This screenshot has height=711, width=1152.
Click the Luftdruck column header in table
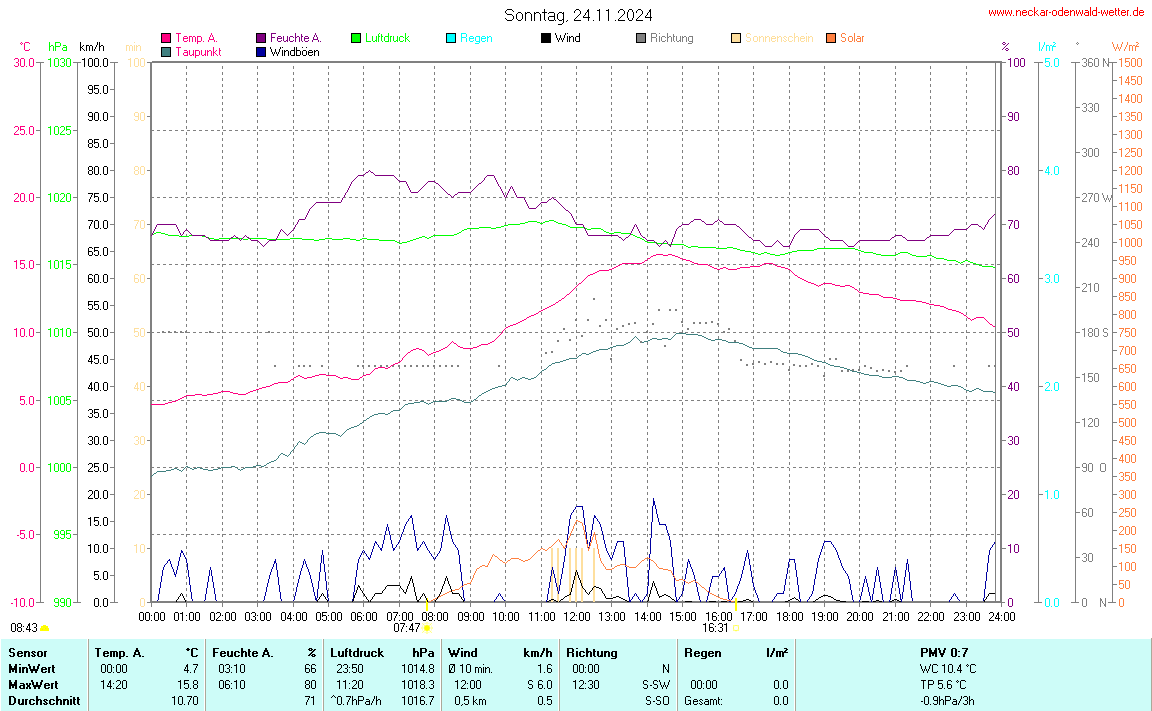(357, 652)
